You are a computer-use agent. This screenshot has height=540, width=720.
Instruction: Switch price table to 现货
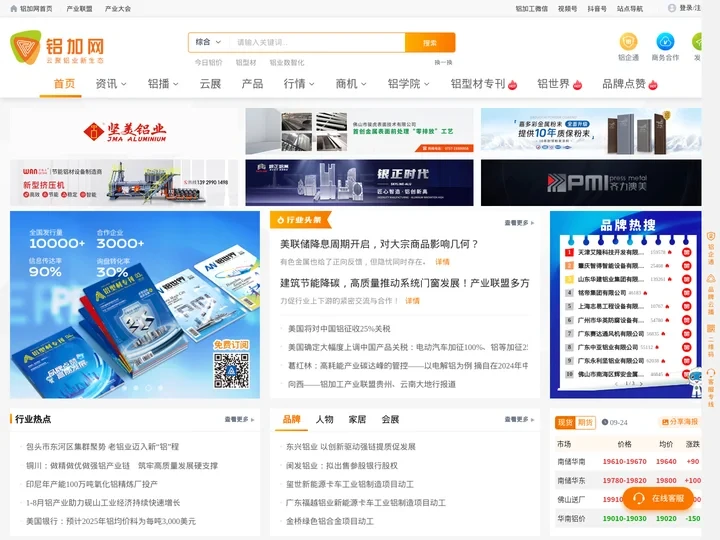point(565,422)
